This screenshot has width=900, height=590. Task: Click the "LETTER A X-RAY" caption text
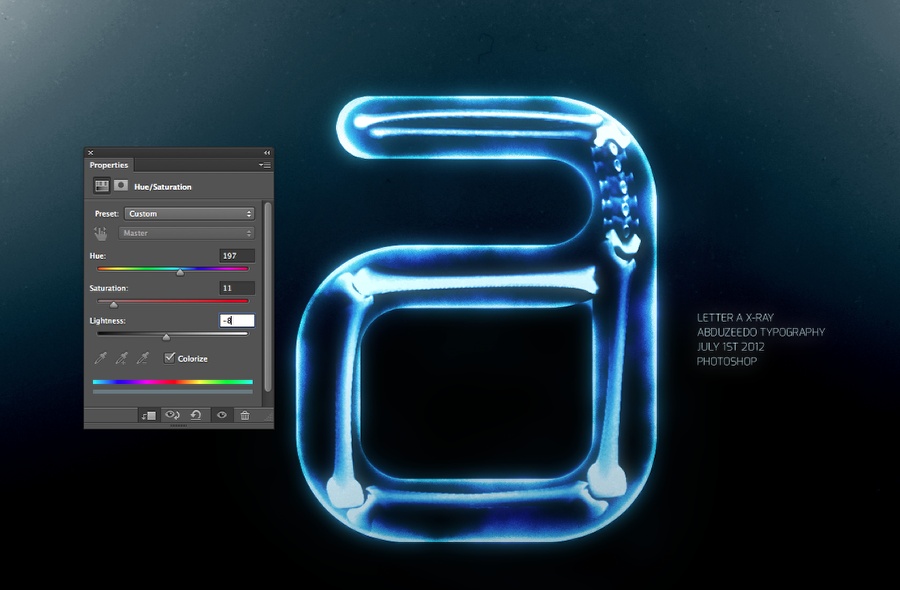click(735, 317)
